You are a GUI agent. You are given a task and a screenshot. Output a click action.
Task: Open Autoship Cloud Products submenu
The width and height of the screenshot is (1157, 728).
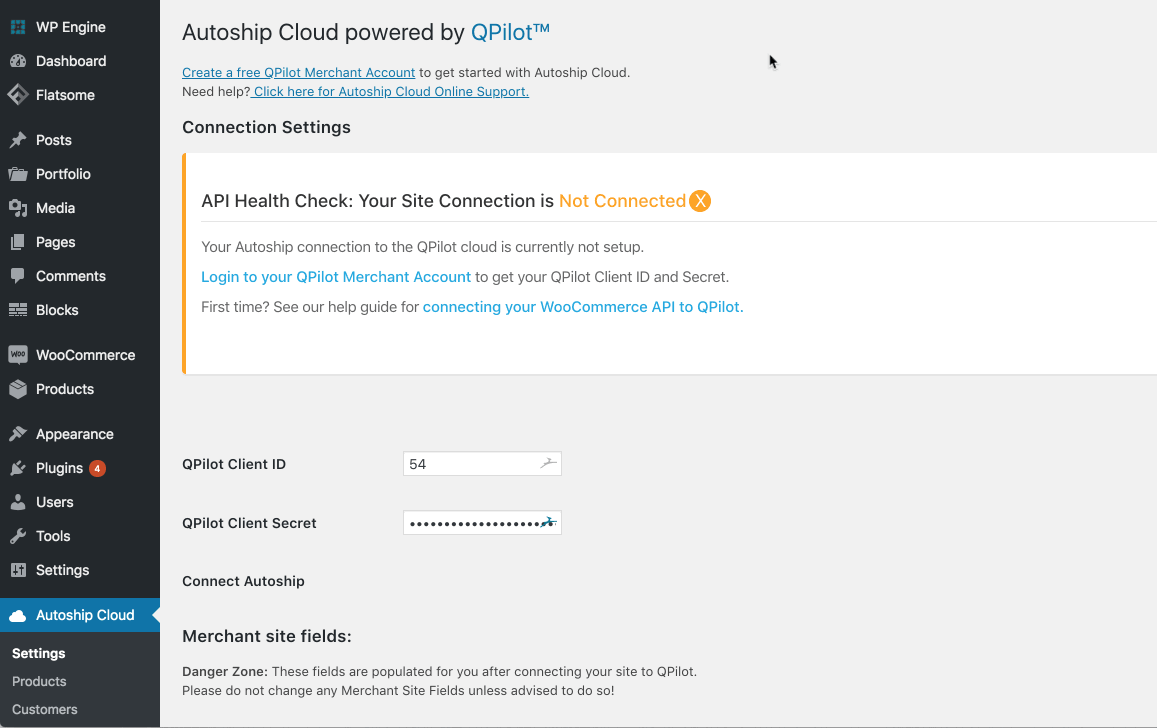(39, 682)
